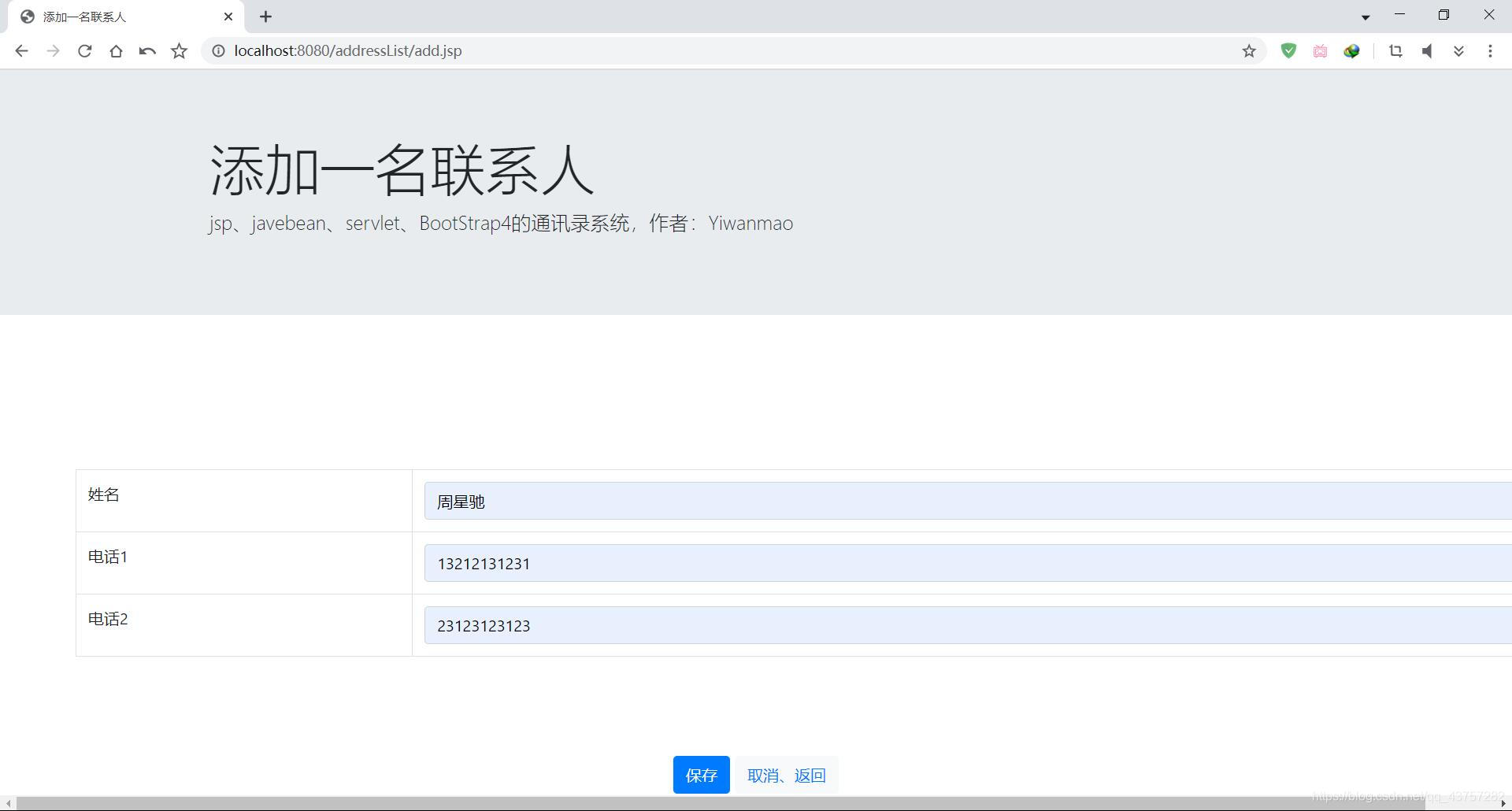View site info via the address bar icon
This screenshot has width=1512, height=811.
click(217, 50)
